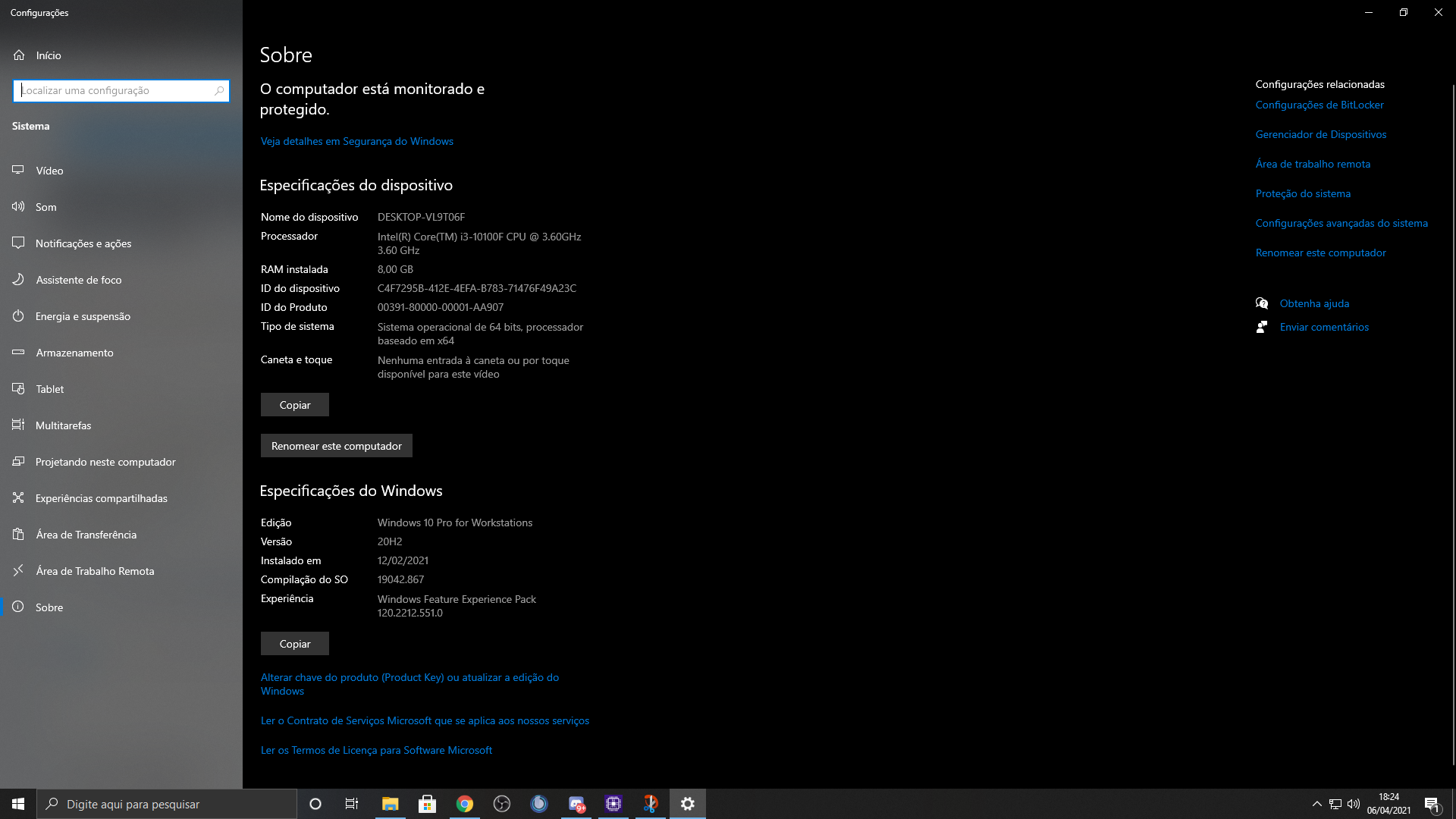Screen dimensions: 1456x819
Task: Open Veja detalhes em Segurança do Windows link
Action: pyautogui.click(x=356, y=142)
